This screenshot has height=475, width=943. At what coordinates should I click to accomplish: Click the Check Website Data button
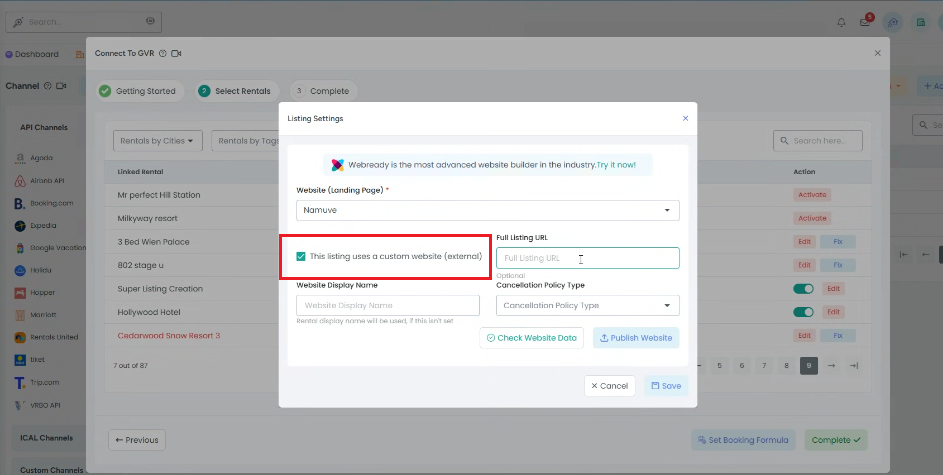(x=532, y=338)
